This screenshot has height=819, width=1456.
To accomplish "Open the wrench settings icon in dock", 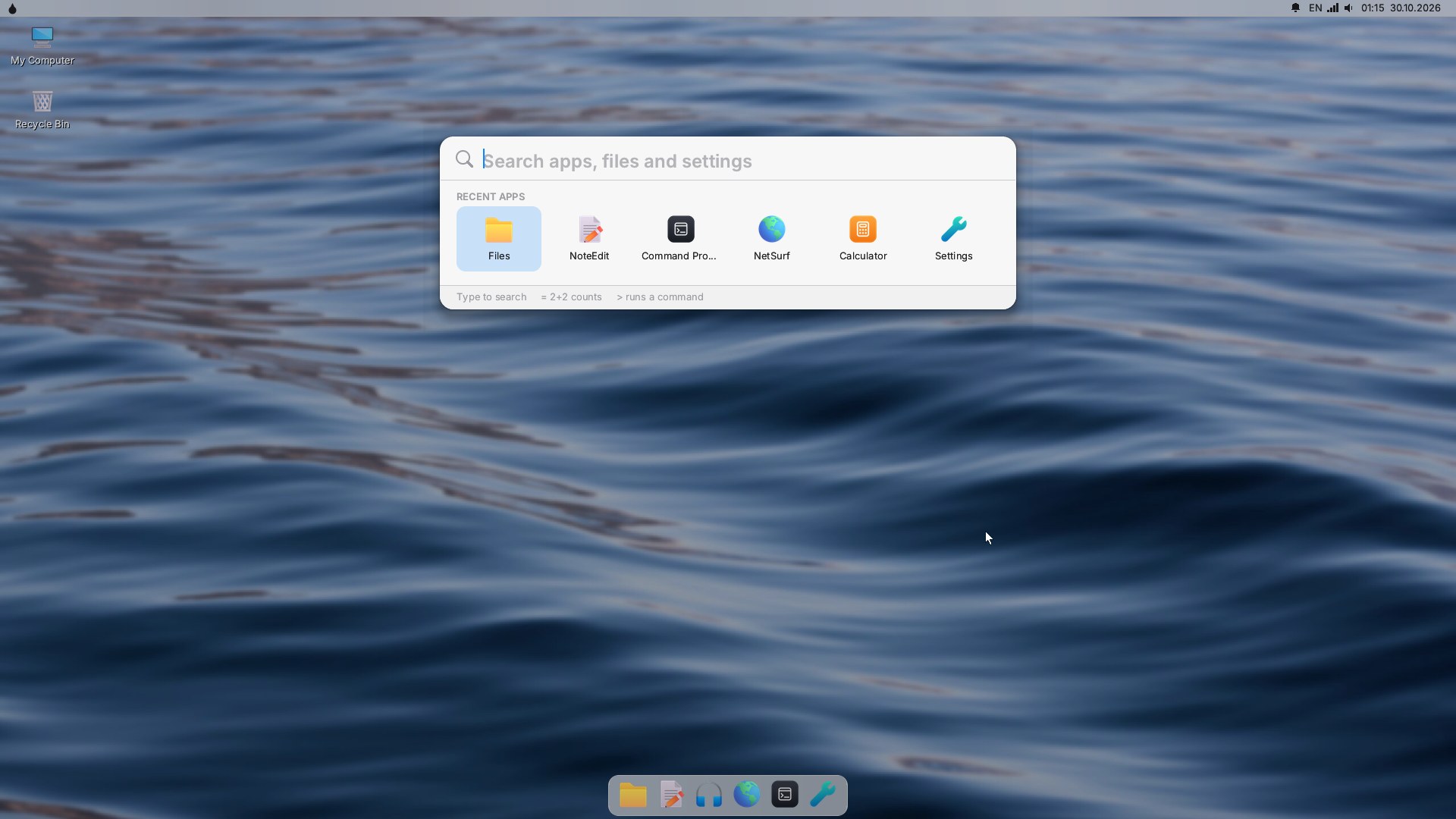I will (823, 795).
